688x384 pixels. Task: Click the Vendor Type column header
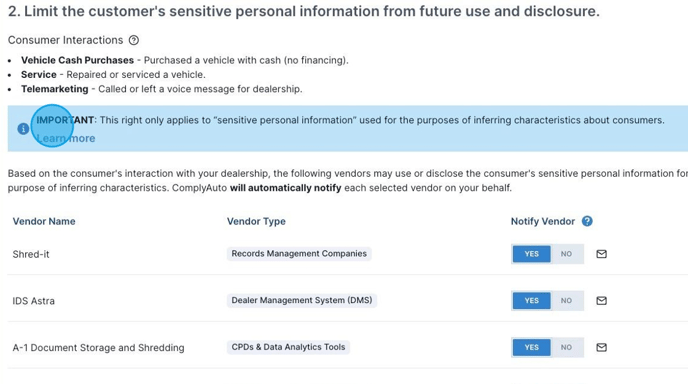pyautogui.click(x=256, y=221)
